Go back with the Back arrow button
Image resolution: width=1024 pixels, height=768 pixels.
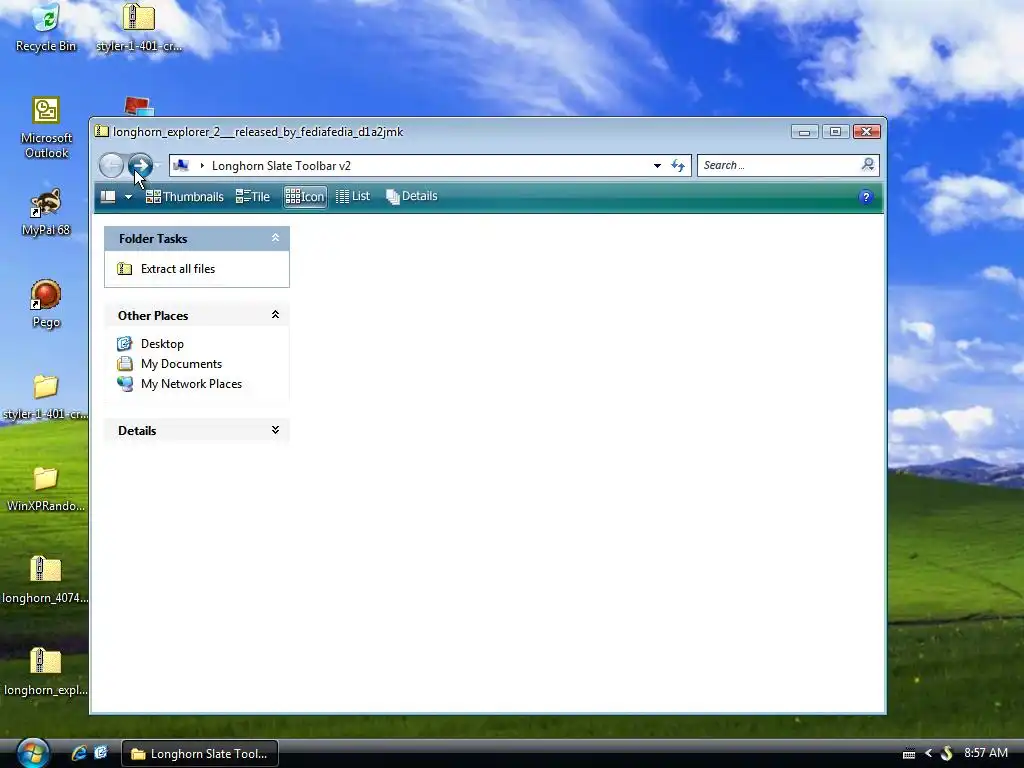coord(112,165)
